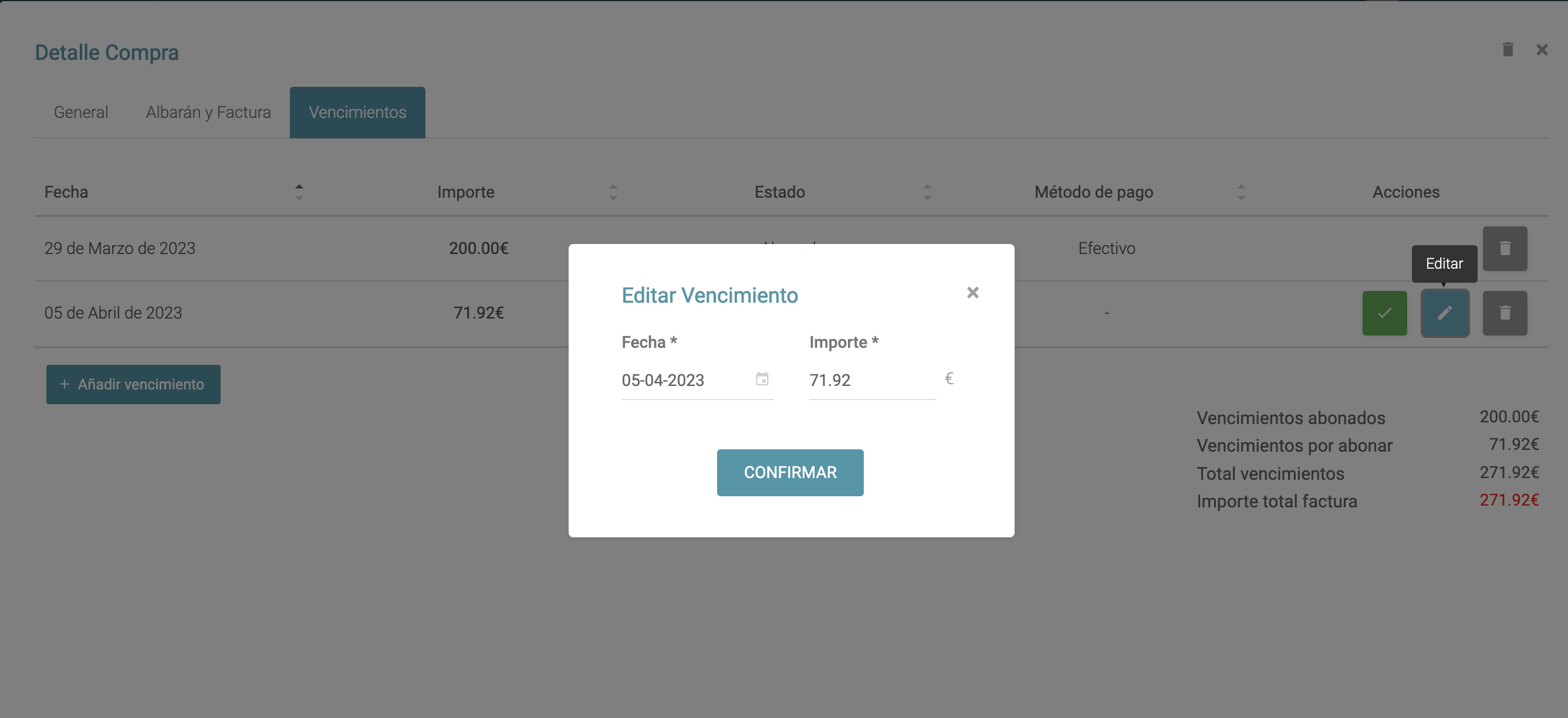The height and width of the screenshot is (718, 1568).
Task: Delete the 05 de Abril vencimiento
Action: pyautogui.click(x=1505, y=313)
